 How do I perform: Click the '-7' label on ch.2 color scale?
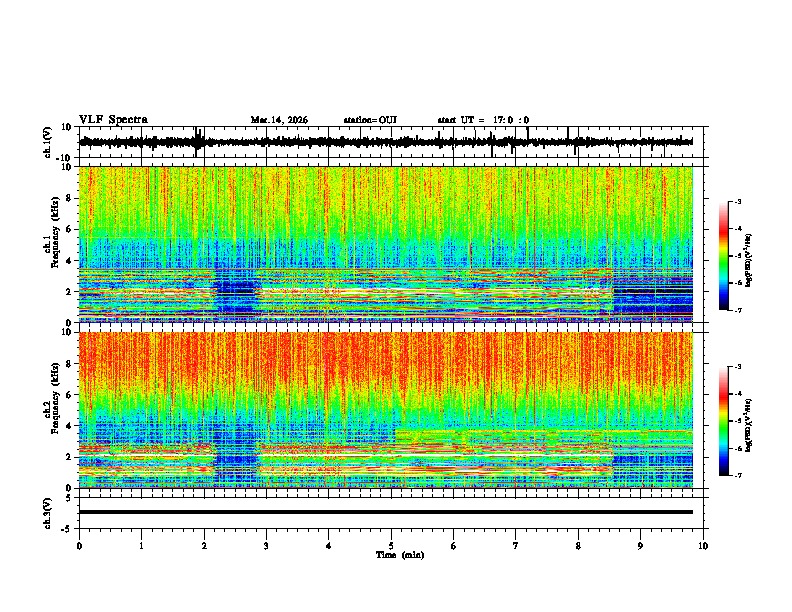tap(737, 475)
